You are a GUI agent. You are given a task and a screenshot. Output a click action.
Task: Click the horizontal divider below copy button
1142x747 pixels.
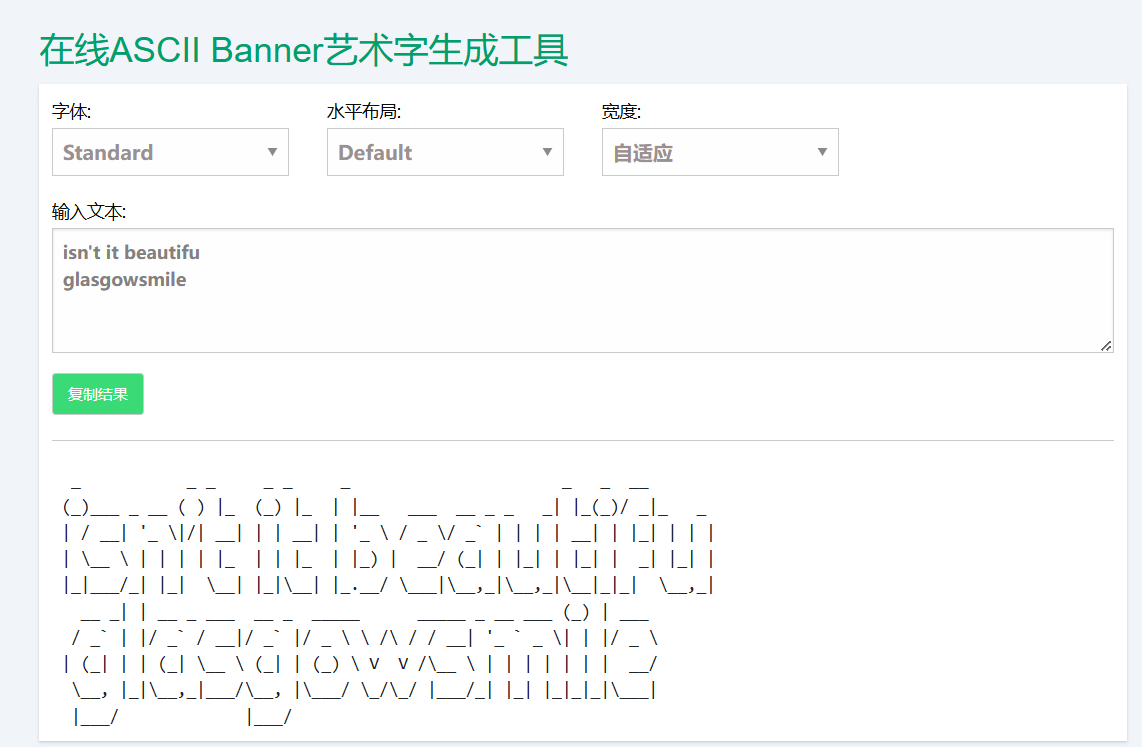click(x=583, y=440)
